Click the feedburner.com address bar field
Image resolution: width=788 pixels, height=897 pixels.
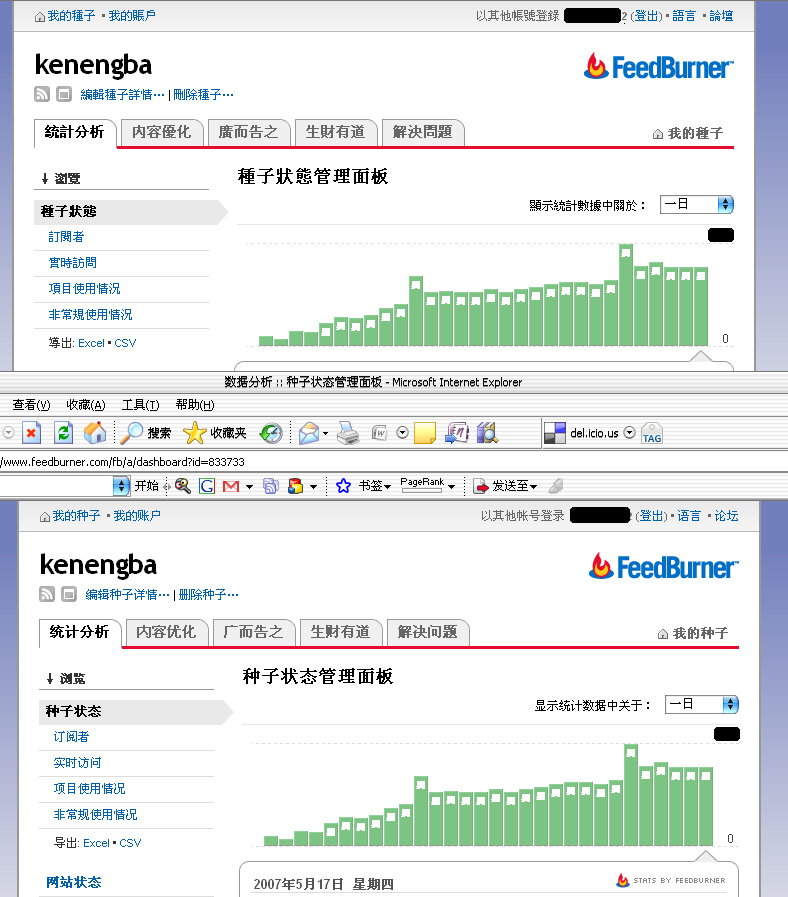click(300, 461)
